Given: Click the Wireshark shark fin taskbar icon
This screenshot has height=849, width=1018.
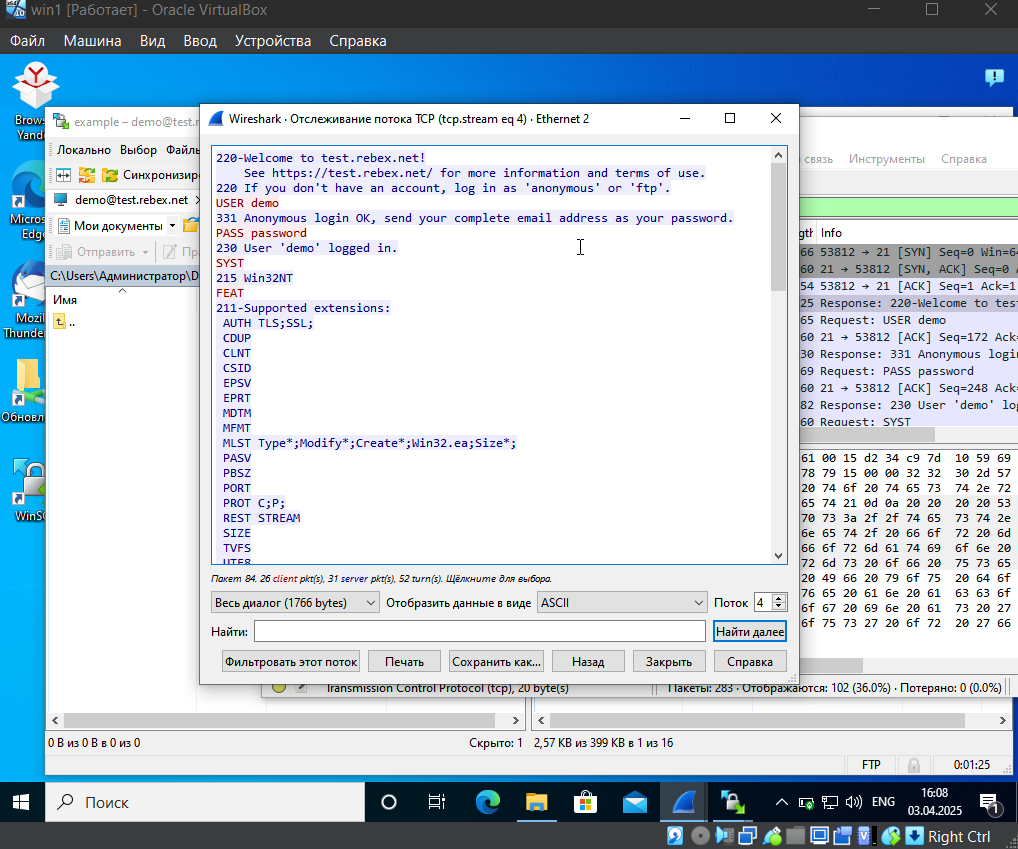Looking at the screenshot, I should (x=684, y=803).
